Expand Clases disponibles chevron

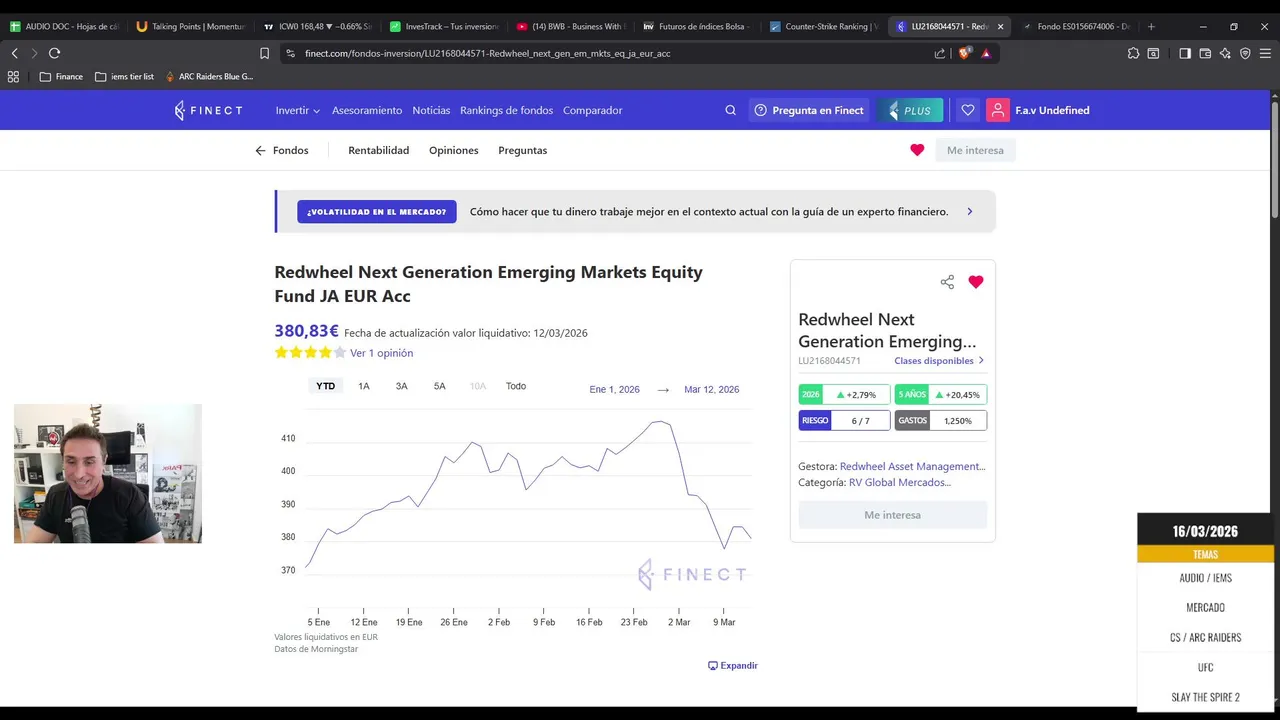981,361
